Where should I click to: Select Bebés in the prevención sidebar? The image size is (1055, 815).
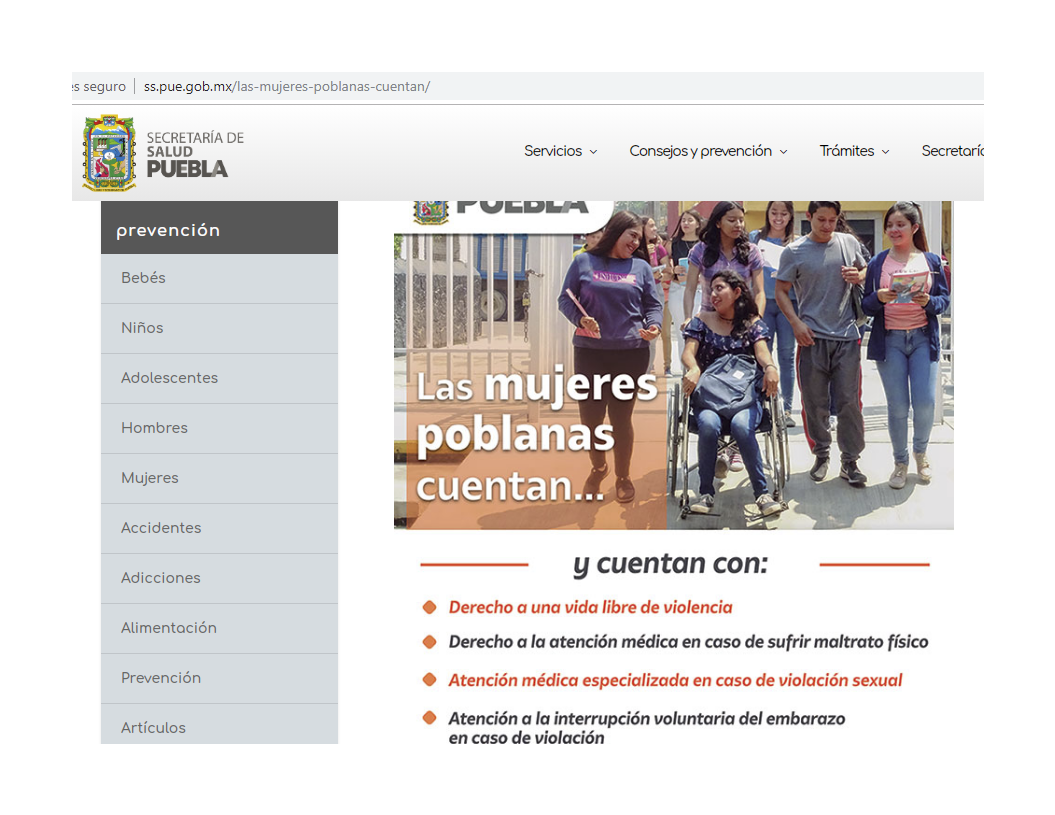[143, 278]
